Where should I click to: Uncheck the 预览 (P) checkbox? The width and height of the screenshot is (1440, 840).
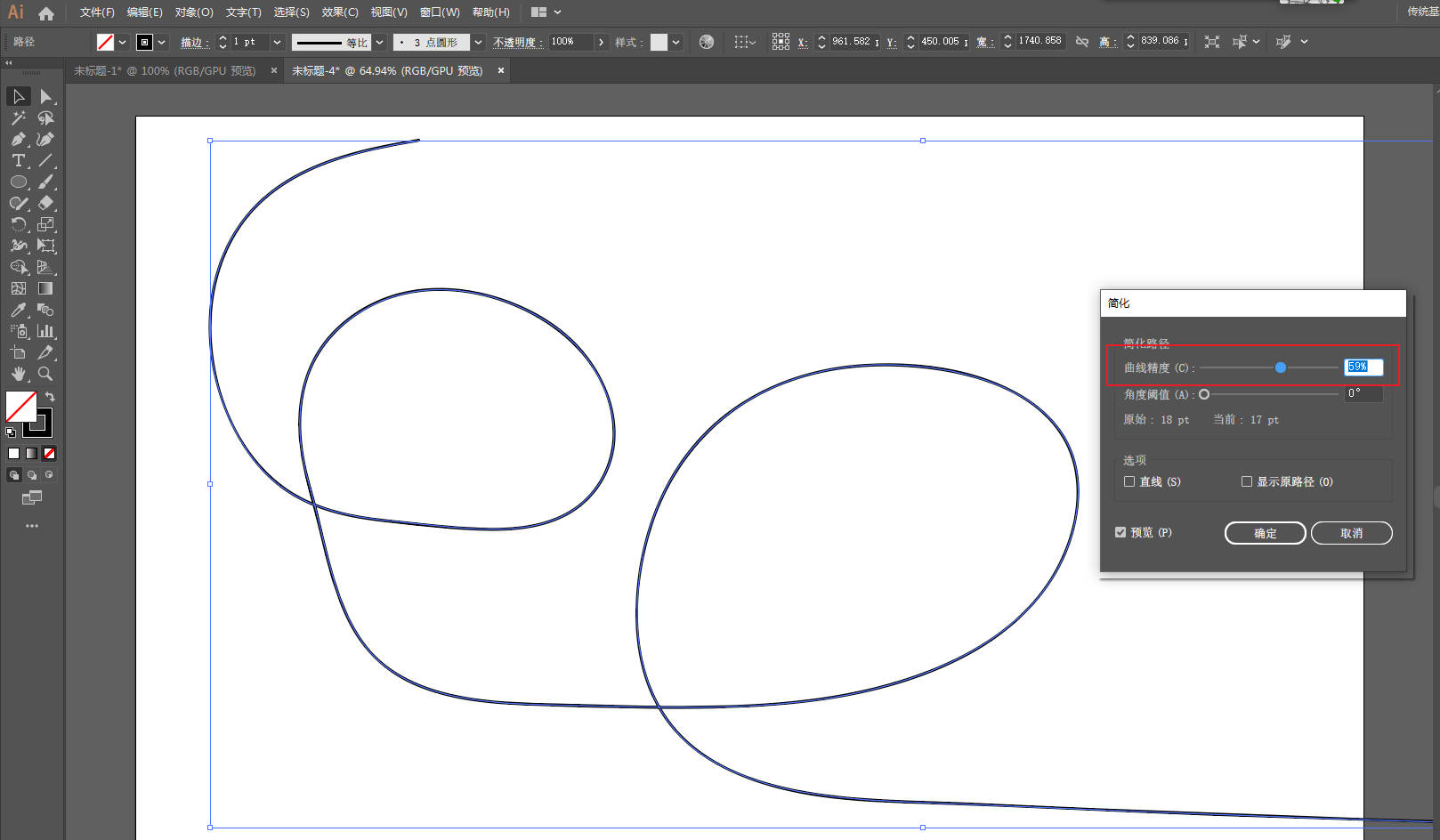click(x=1120, y=532)
